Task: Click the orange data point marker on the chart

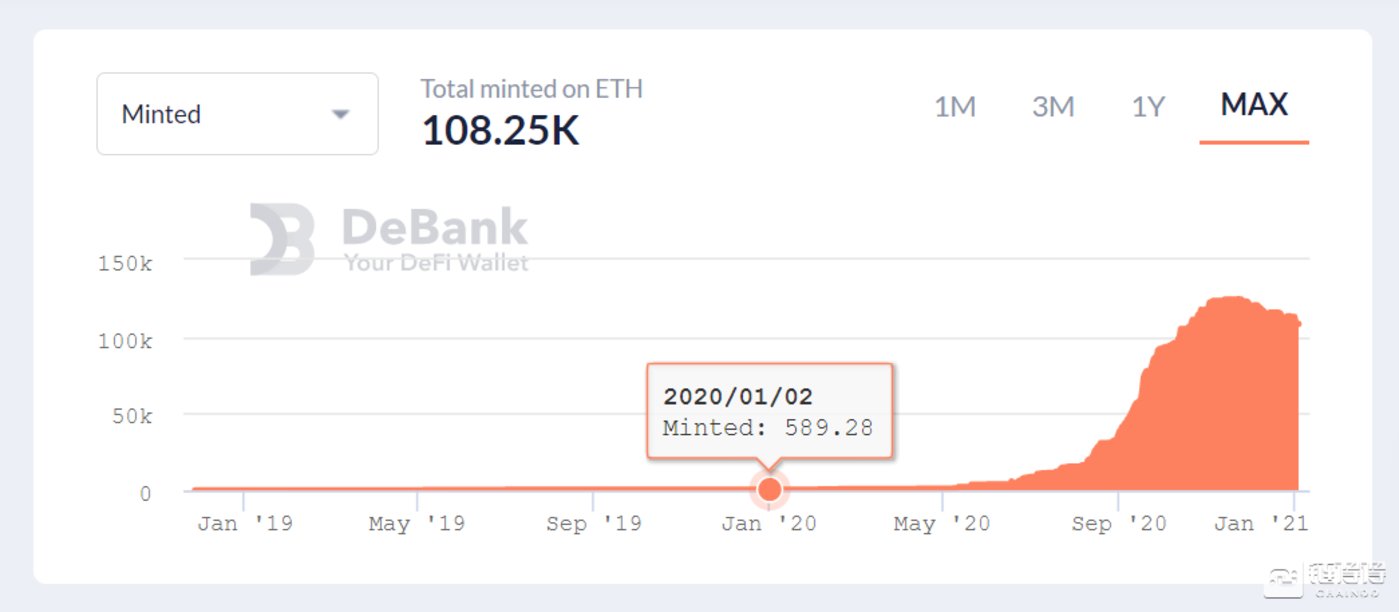Action: pos(769,489)
